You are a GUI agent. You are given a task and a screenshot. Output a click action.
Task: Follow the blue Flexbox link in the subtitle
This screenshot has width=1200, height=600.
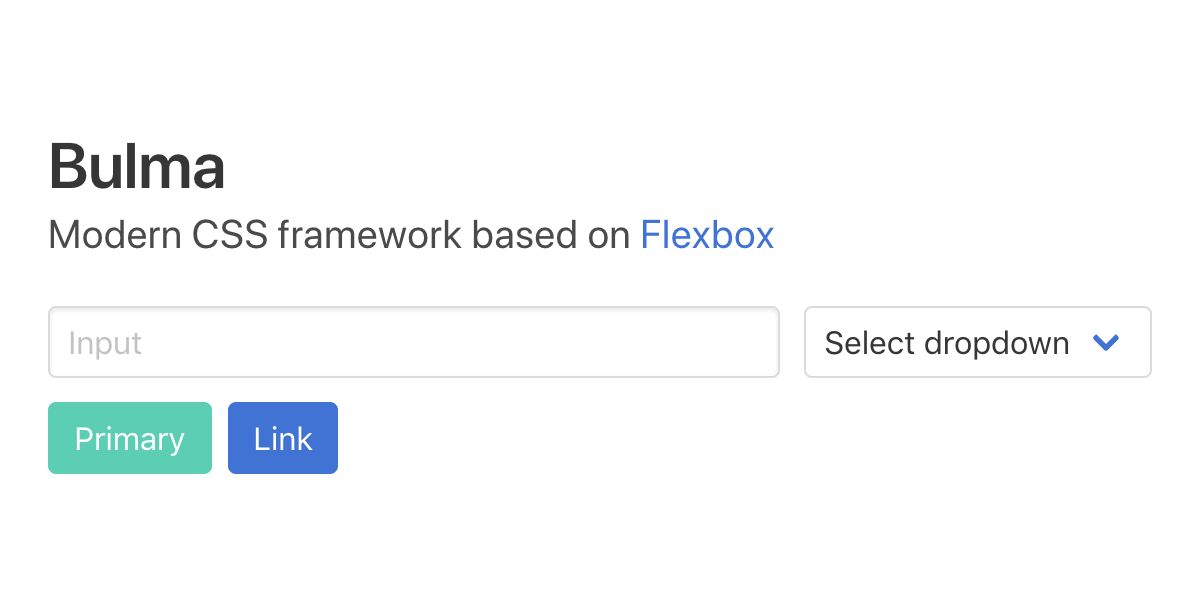(x=707, y=235)
